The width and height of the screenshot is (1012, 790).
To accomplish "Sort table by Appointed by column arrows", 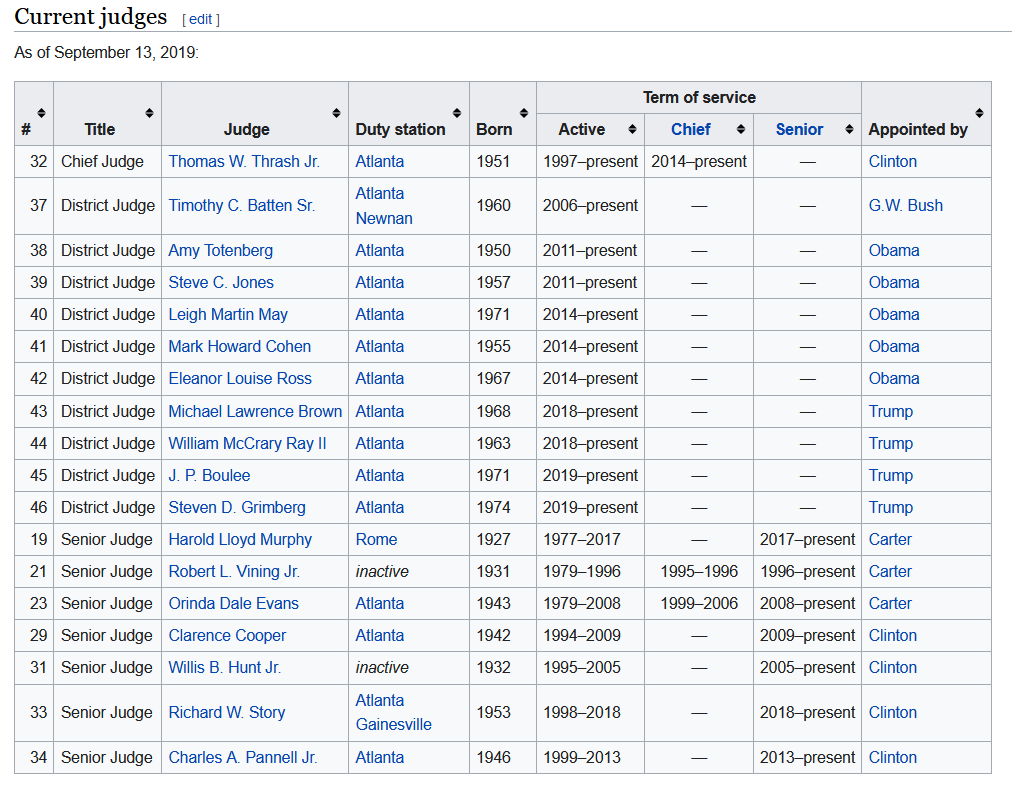I will (979, 114).
